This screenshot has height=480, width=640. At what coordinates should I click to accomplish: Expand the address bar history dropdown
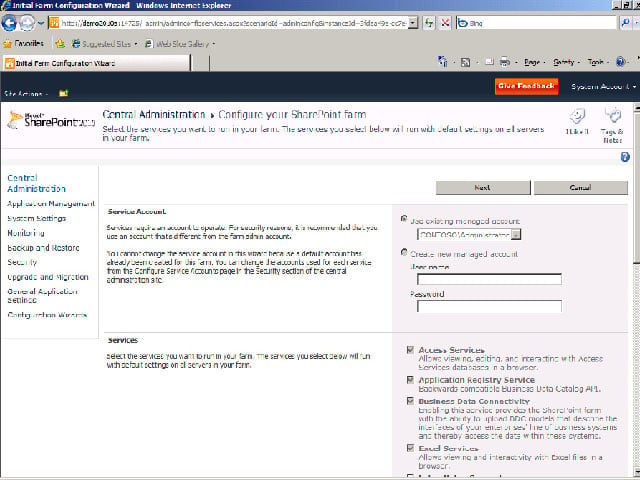click(x=413, y=23)
